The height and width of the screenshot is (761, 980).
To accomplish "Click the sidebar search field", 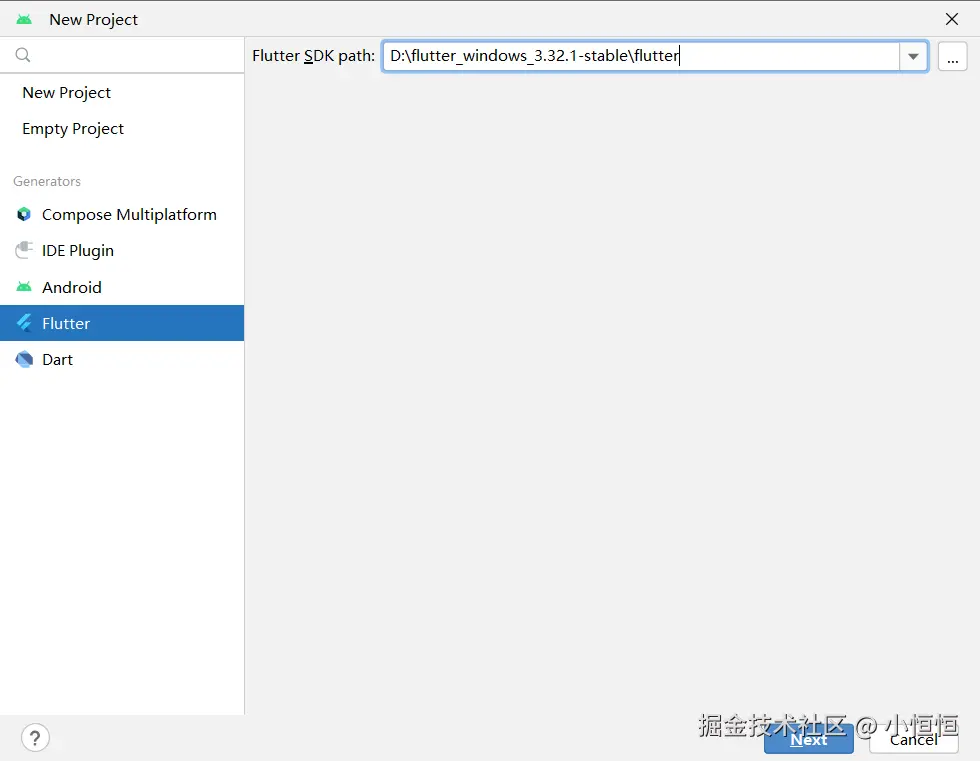I will [x=122, y=55].
